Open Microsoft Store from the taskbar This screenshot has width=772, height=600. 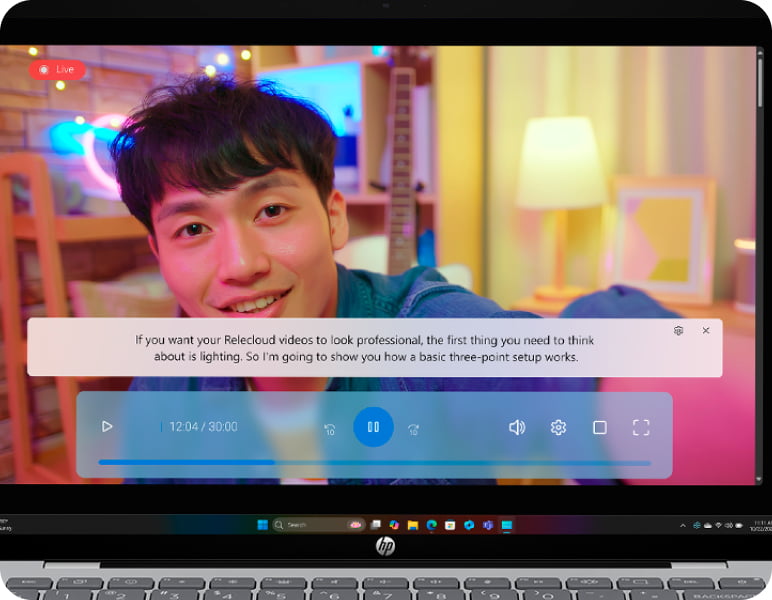point(450,525)
